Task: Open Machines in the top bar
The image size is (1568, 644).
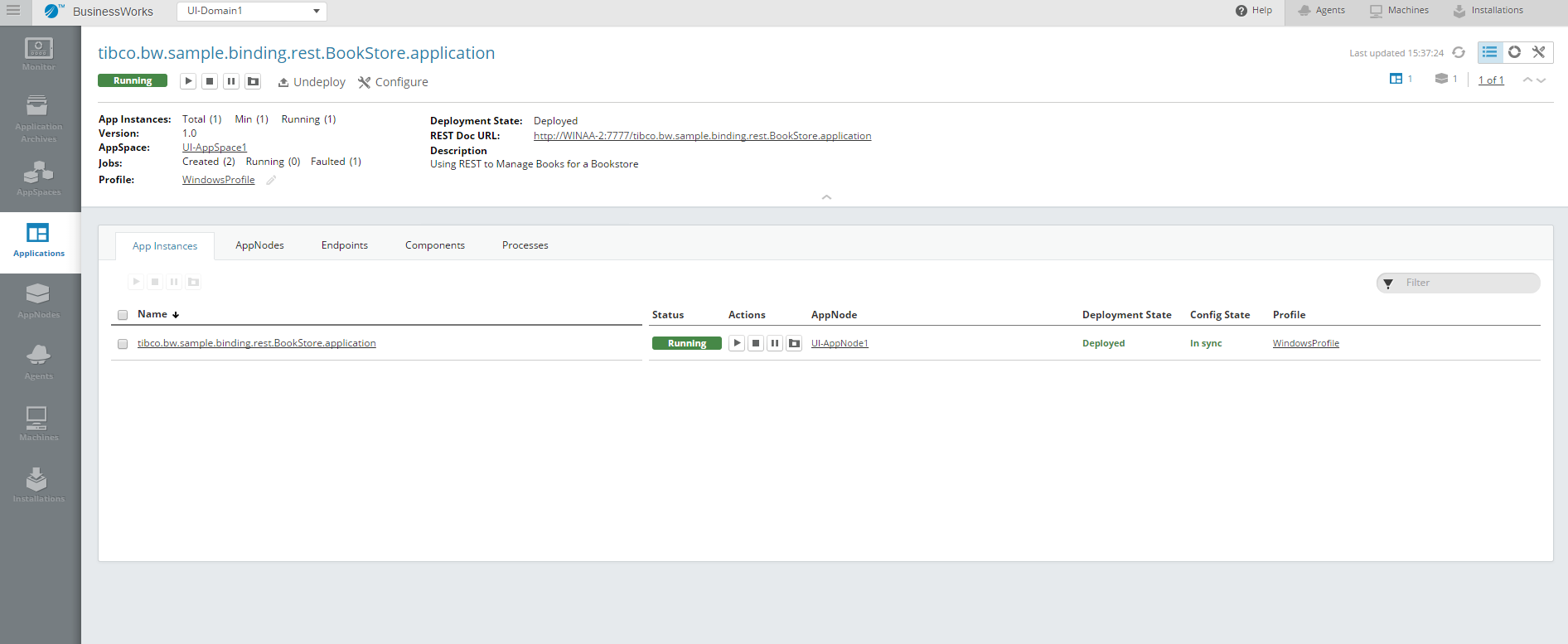Action: tap(1399, 11)
